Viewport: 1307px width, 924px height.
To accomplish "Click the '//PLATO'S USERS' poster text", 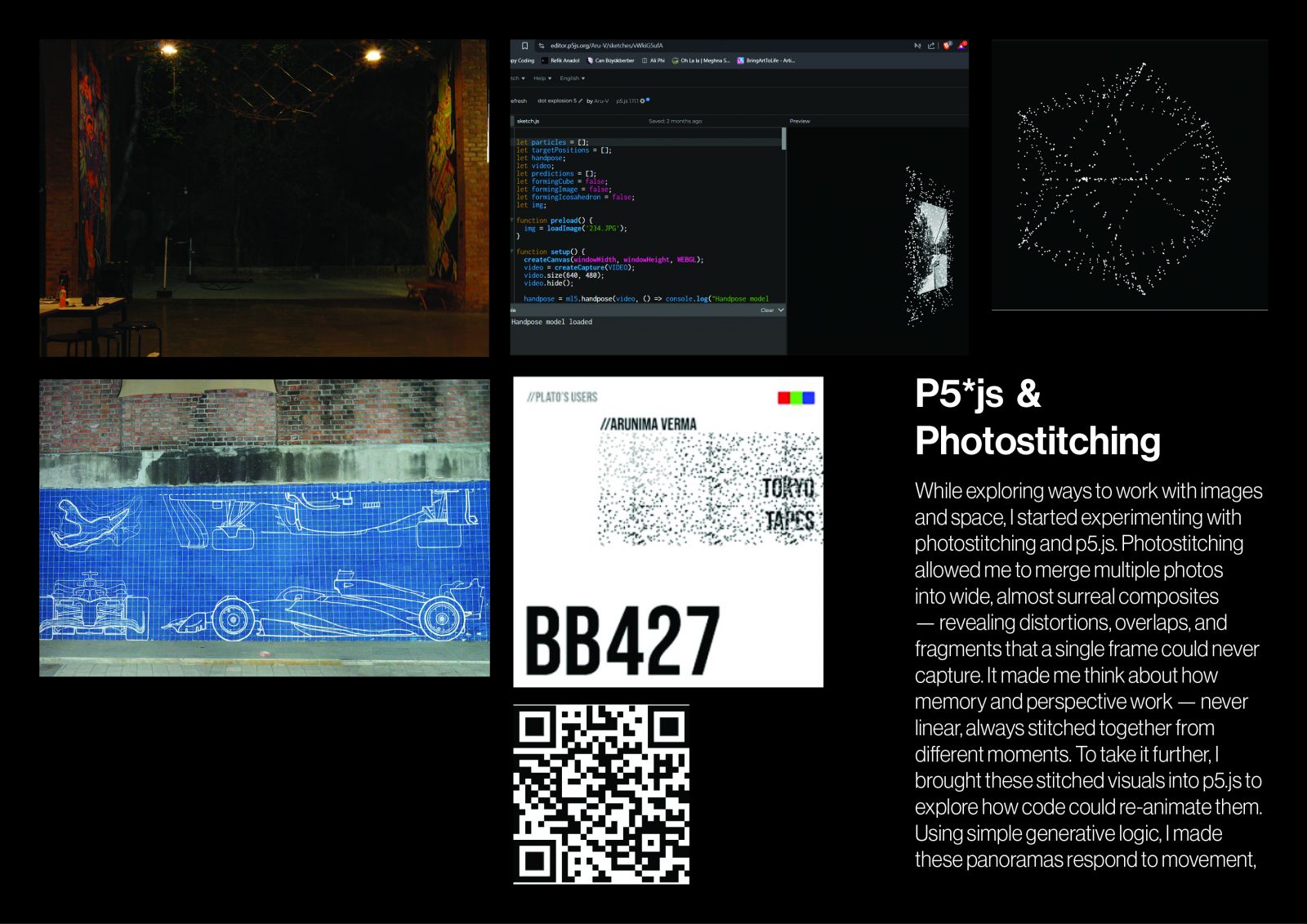I will [562, 397].
